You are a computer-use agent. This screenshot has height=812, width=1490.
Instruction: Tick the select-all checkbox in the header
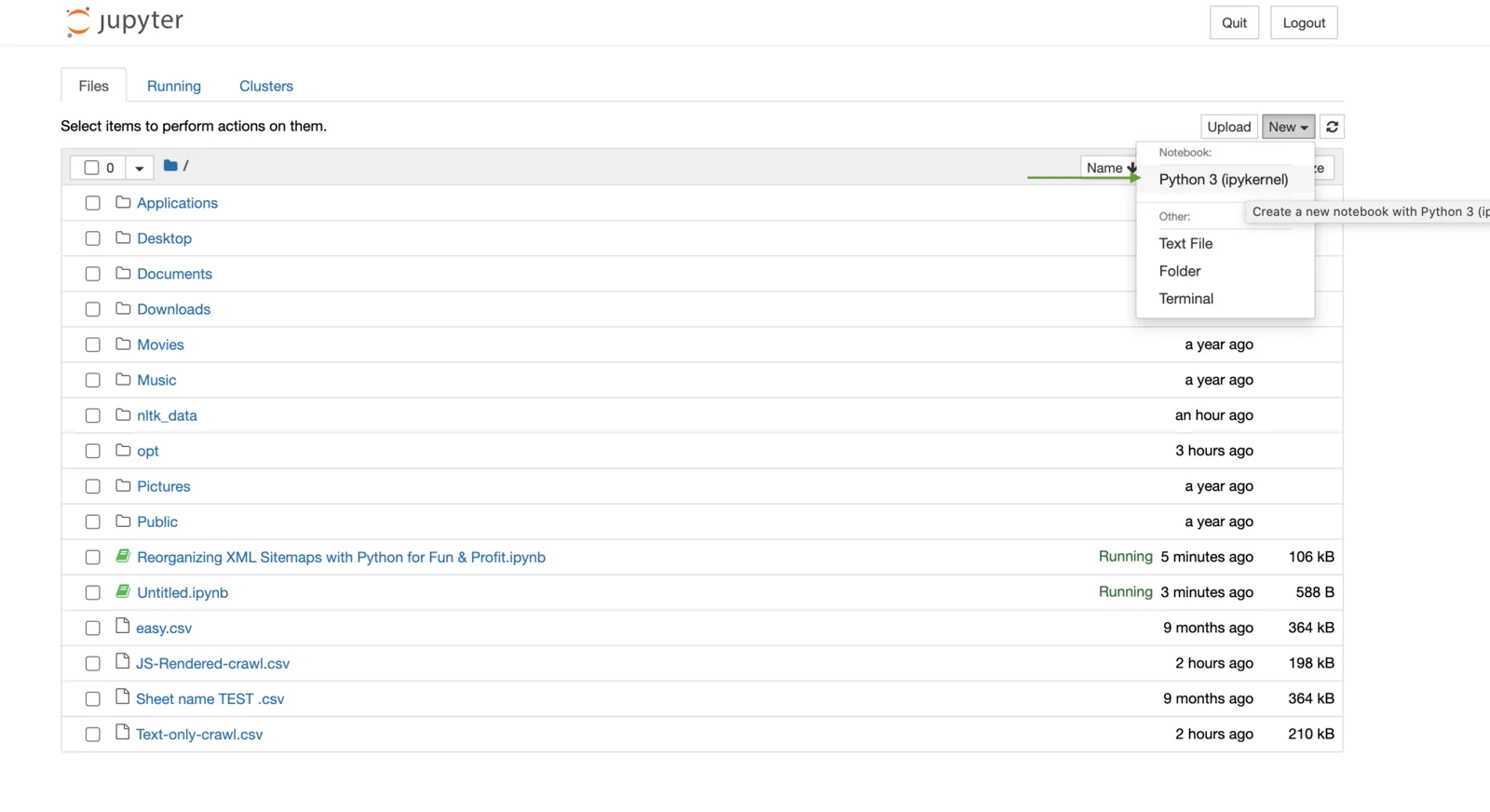(x=91, y=168)
